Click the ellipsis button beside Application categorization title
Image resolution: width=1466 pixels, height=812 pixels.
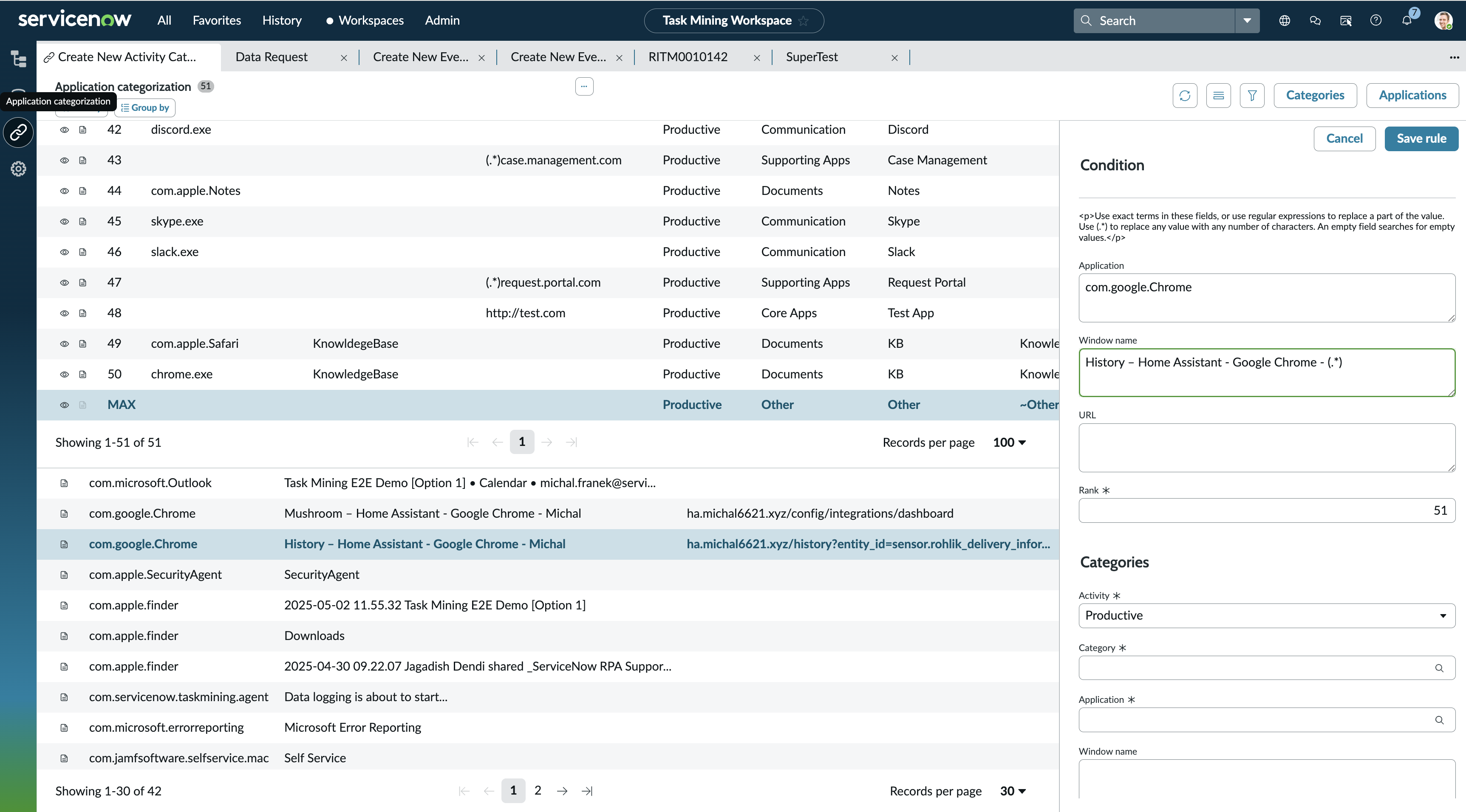pyautogui.click(x=584, y=87)
